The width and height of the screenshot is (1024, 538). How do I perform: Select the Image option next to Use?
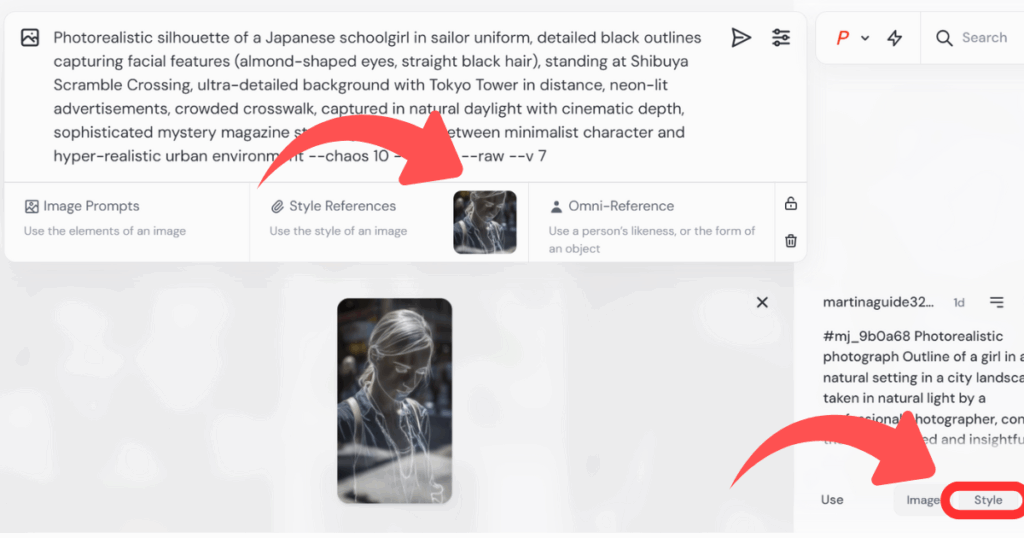922,500
